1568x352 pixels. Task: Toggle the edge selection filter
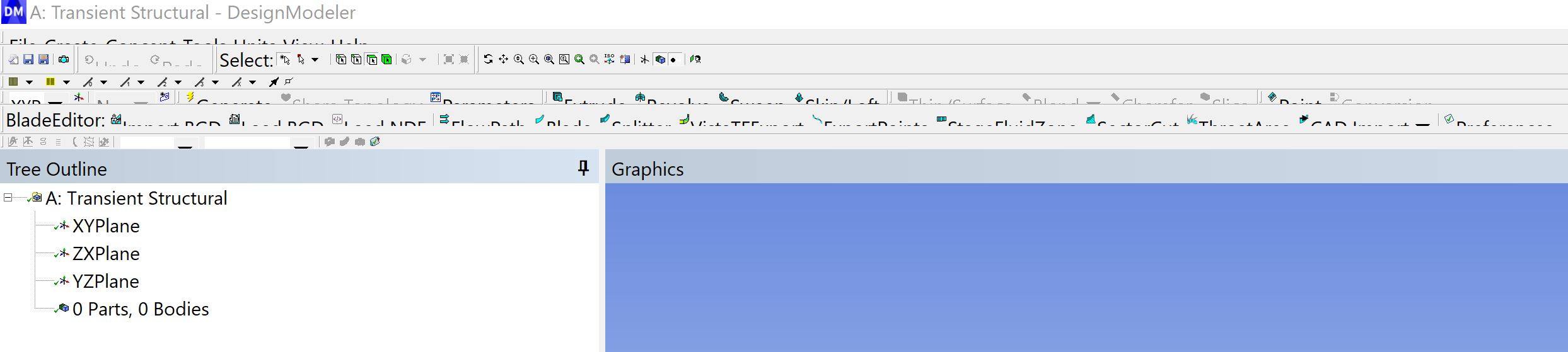(x=356, y=59)
